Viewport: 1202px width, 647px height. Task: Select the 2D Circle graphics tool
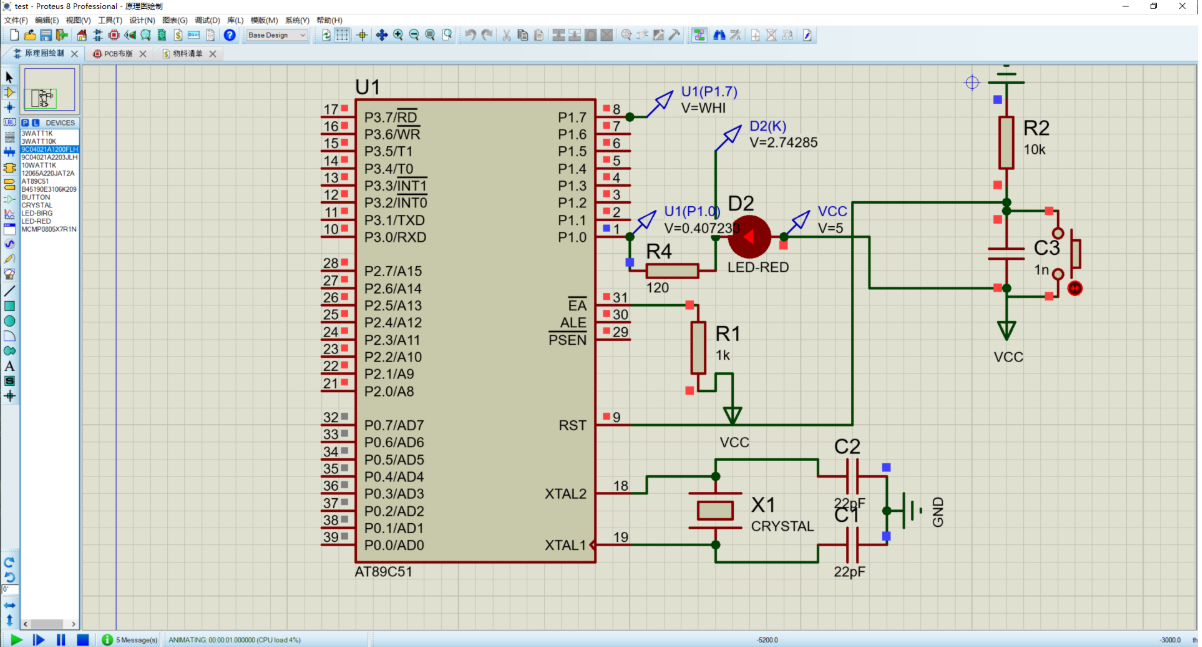pos(10,321)
